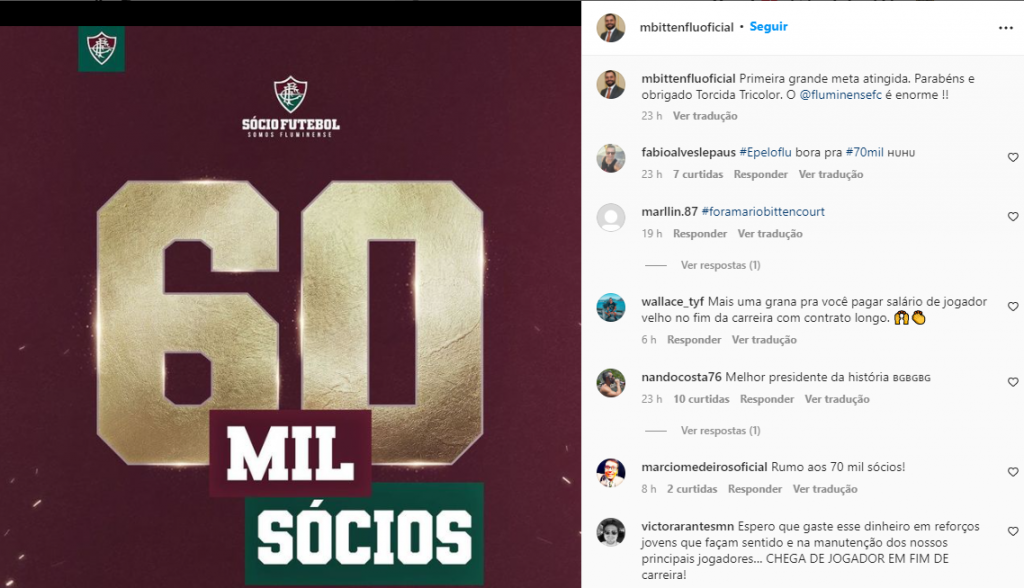Open marciomedeirosoficial's profile avatar
Screen dimensions: 1024x588
click(x=611, y=473)
